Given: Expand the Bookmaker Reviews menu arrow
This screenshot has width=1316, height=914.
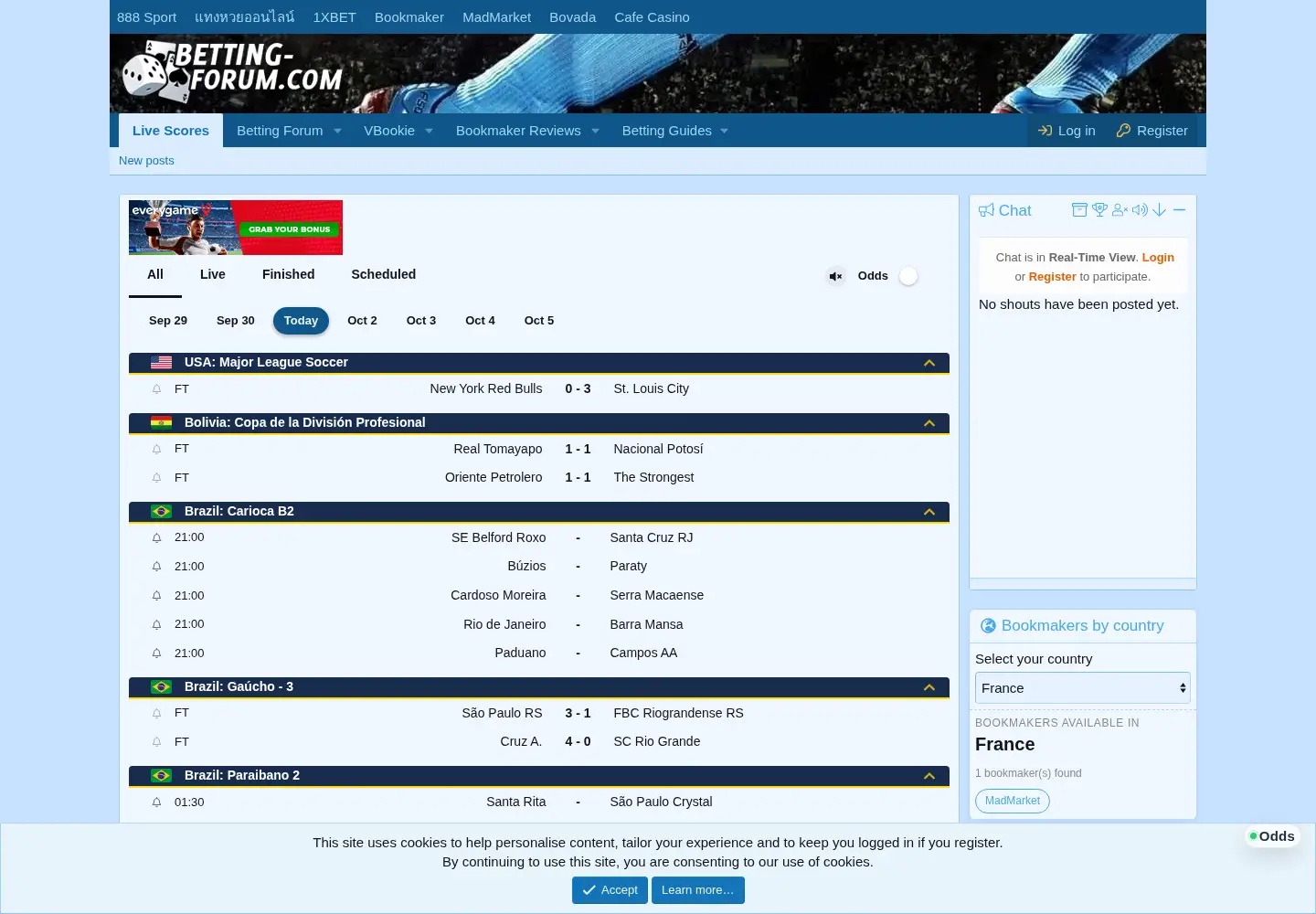Looking at the screenshot, I should click(595, 132).
